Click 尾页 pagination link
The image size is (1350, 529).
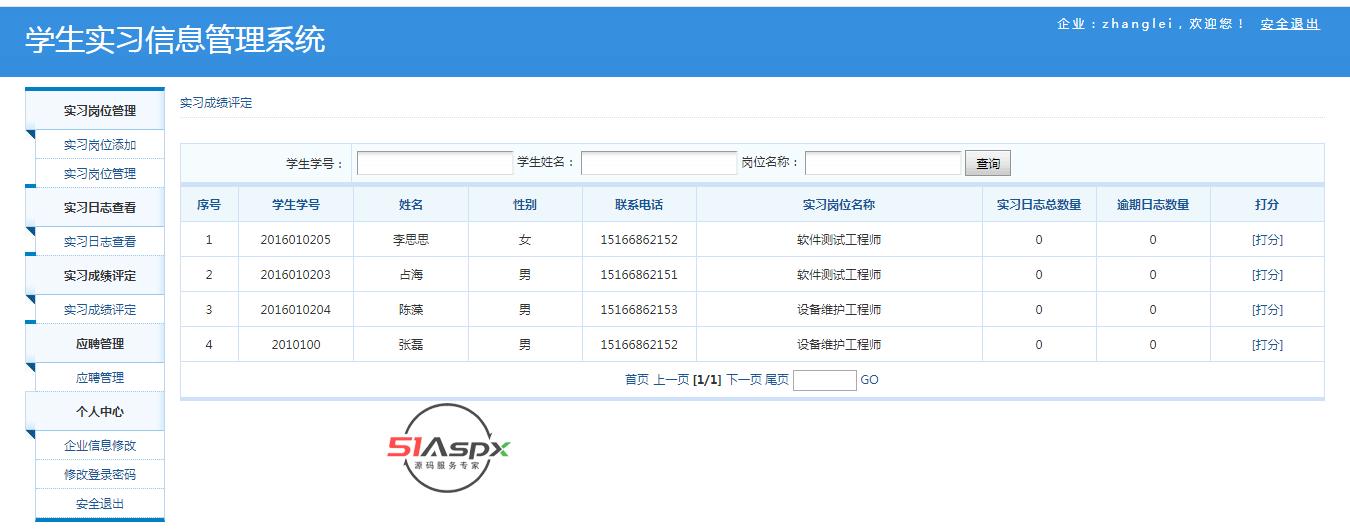(777, 380)
